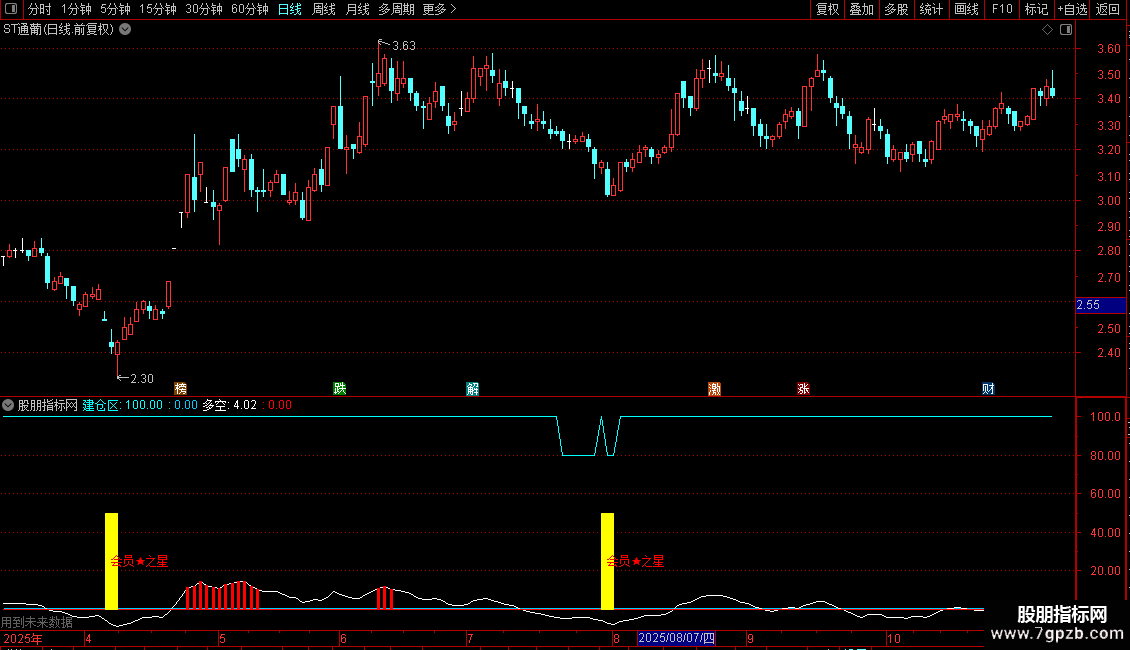The width and height of the screenshot is (1130, 650).
Task: Click the 跌 event marker icon
Action: point(339,388)
